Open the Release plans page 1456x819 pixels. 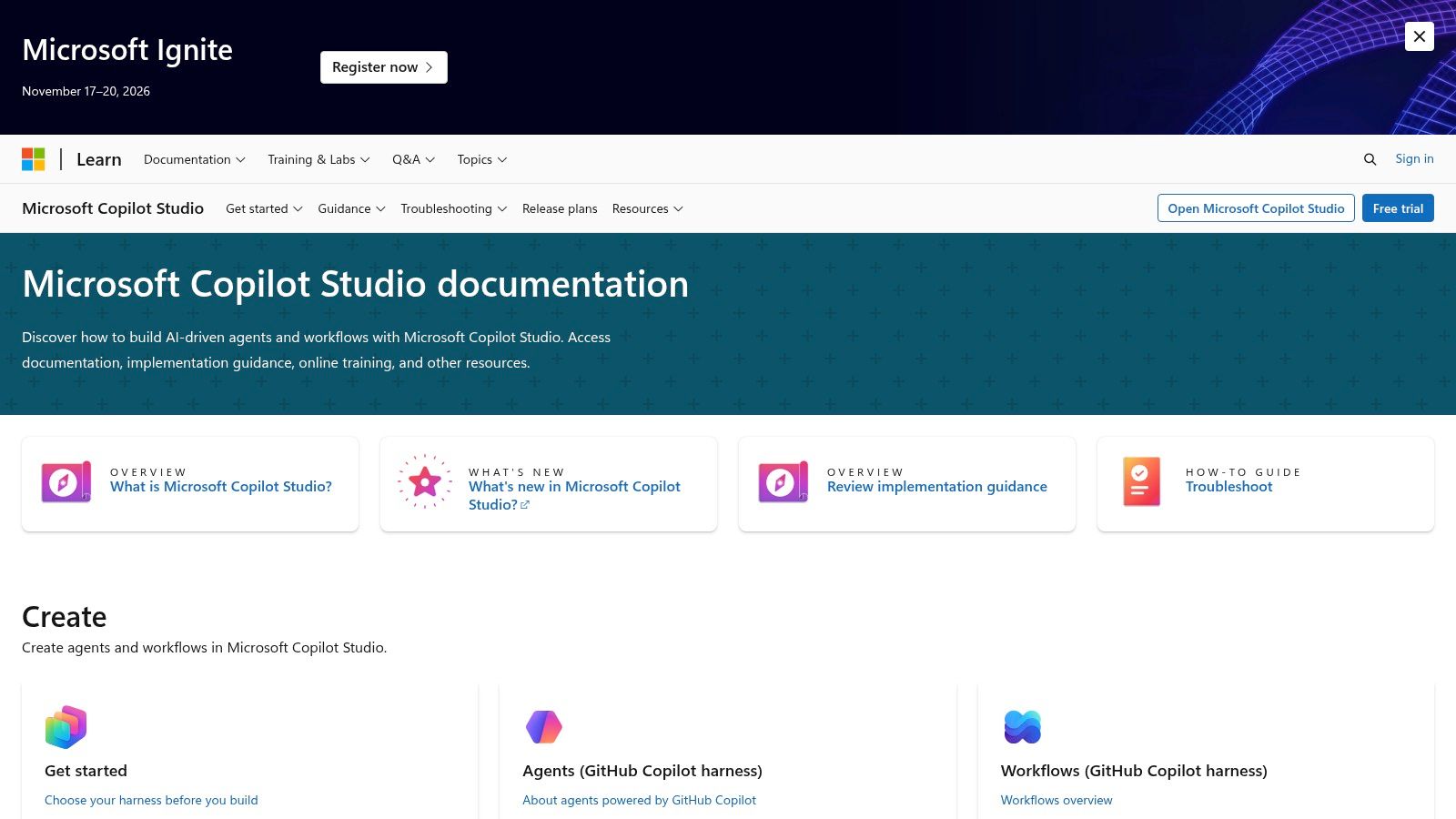click(560, 208)
